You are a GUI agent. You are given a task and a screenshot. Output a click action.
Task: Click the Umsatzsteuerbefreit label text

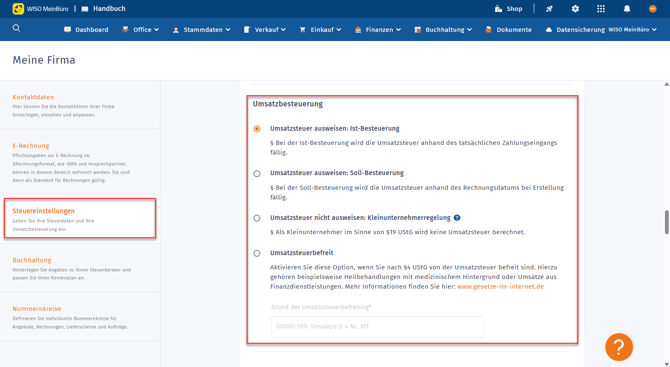click(302, 253)
